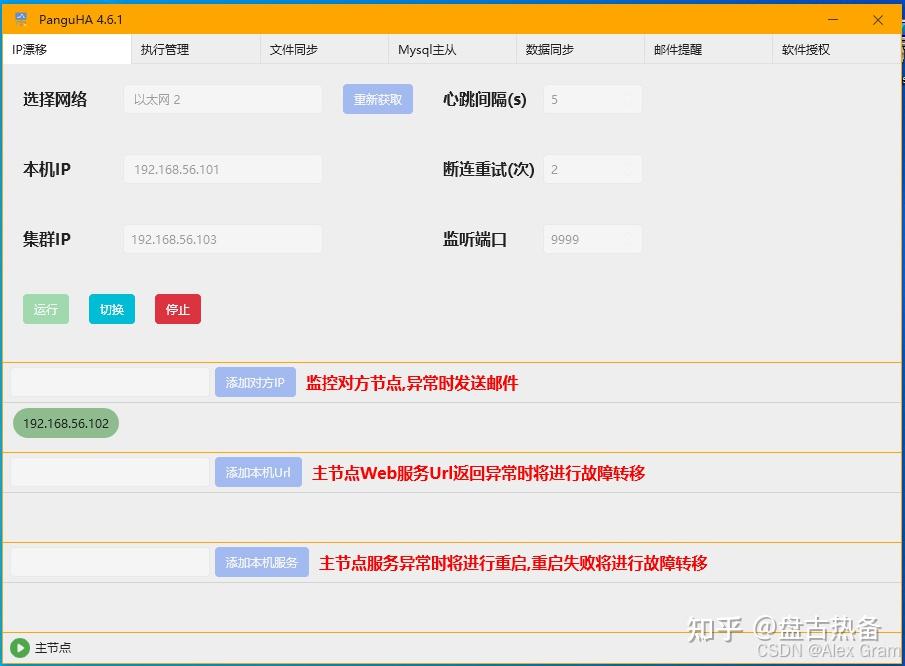Select the 192.168.56.102 IP tag
The width and height of the screenshot is (905, 666).
[x=66, y=423]
